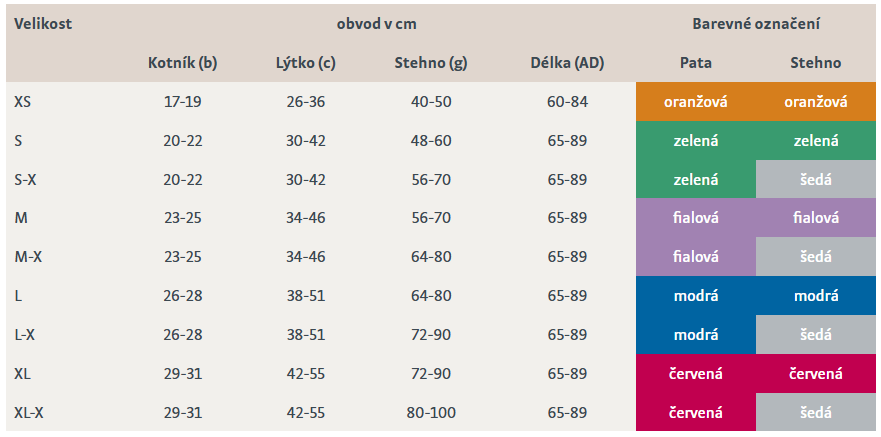Select the XS size row label
This screenshot has height=437, width=881.
(x=24, y=102)
